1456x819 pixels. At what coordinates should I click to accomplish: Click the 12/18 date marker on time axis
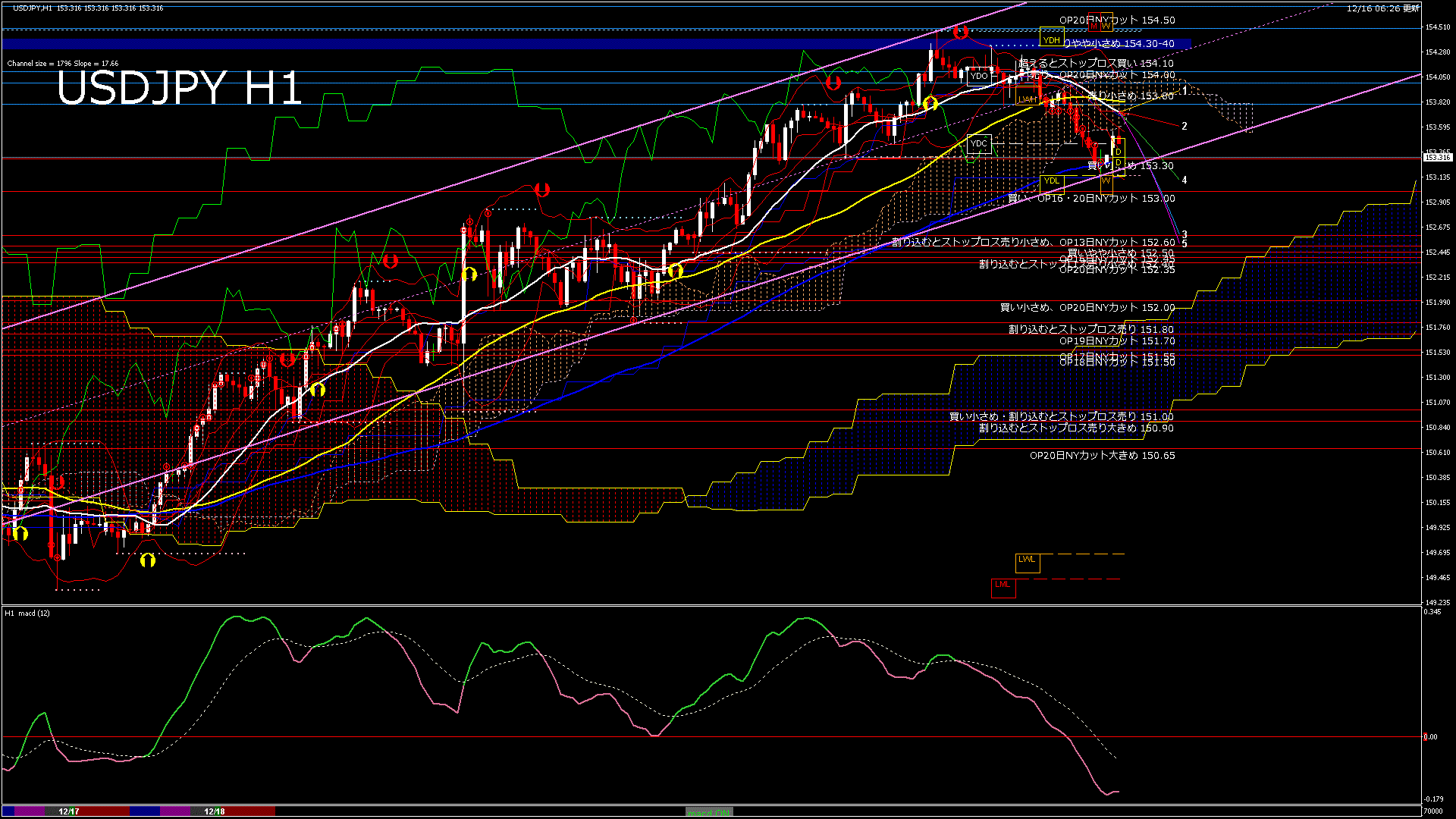214,811
